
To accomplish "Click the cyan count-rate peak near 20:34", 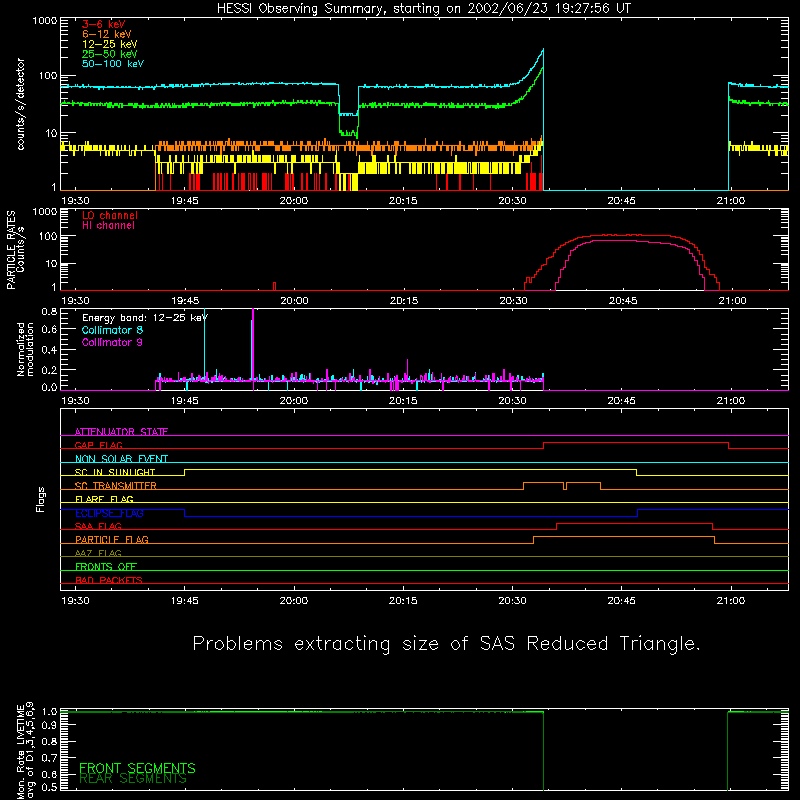I will click(542, 50).
